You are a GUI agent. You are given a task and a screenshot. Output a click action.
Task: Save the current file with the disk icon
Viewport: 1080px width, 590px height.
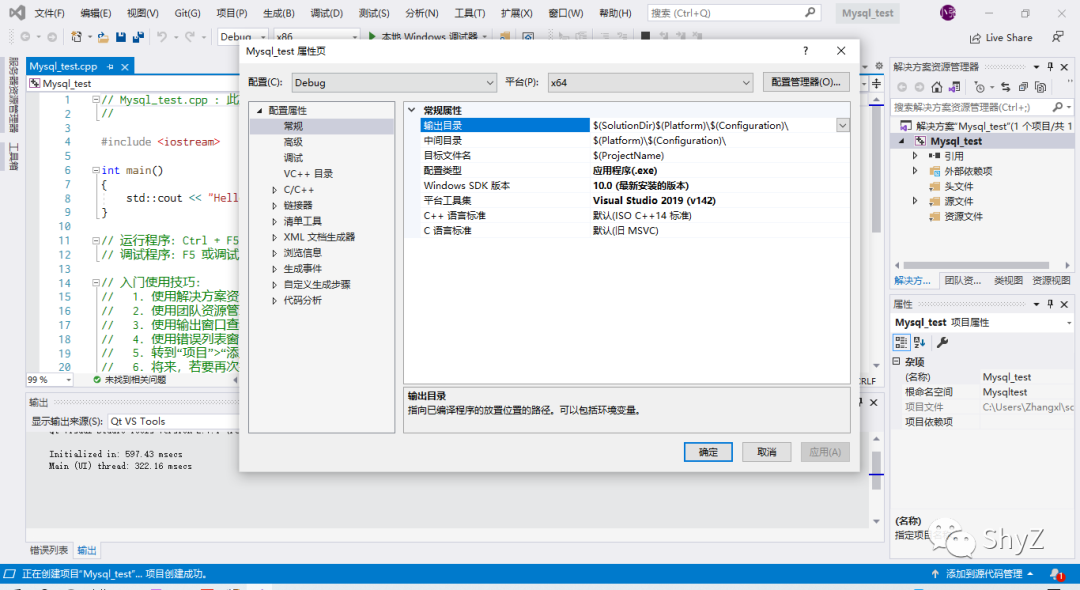point(121,37)
